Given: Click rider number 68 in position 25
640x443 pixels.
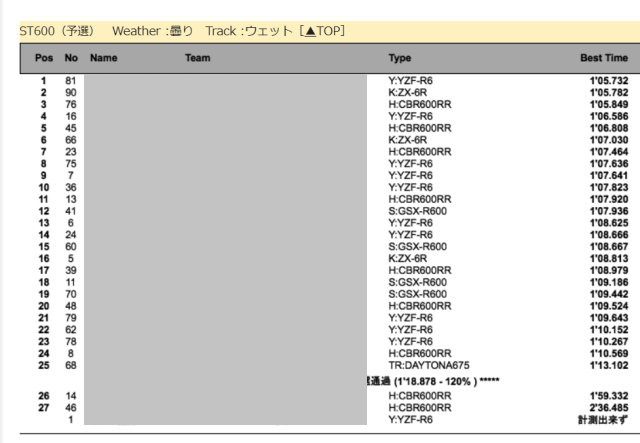Looking at the screenshot, I should coord(71,365).
